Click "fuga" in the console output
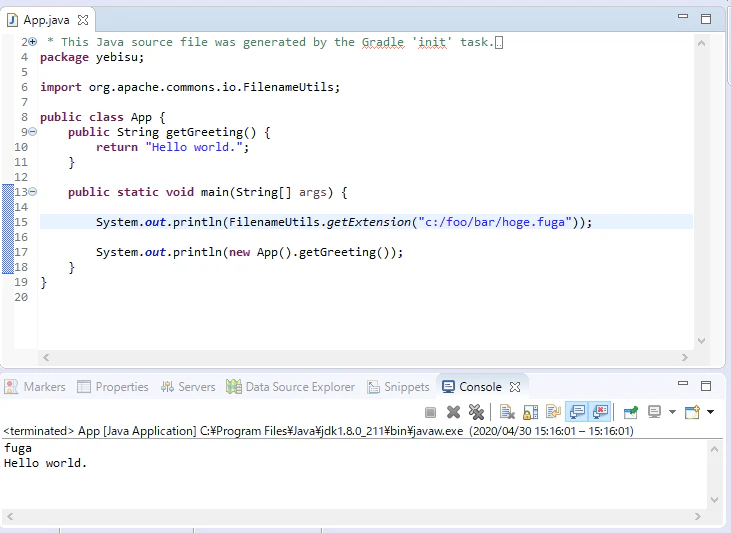The image size is (731, 533). pos(18,448)
